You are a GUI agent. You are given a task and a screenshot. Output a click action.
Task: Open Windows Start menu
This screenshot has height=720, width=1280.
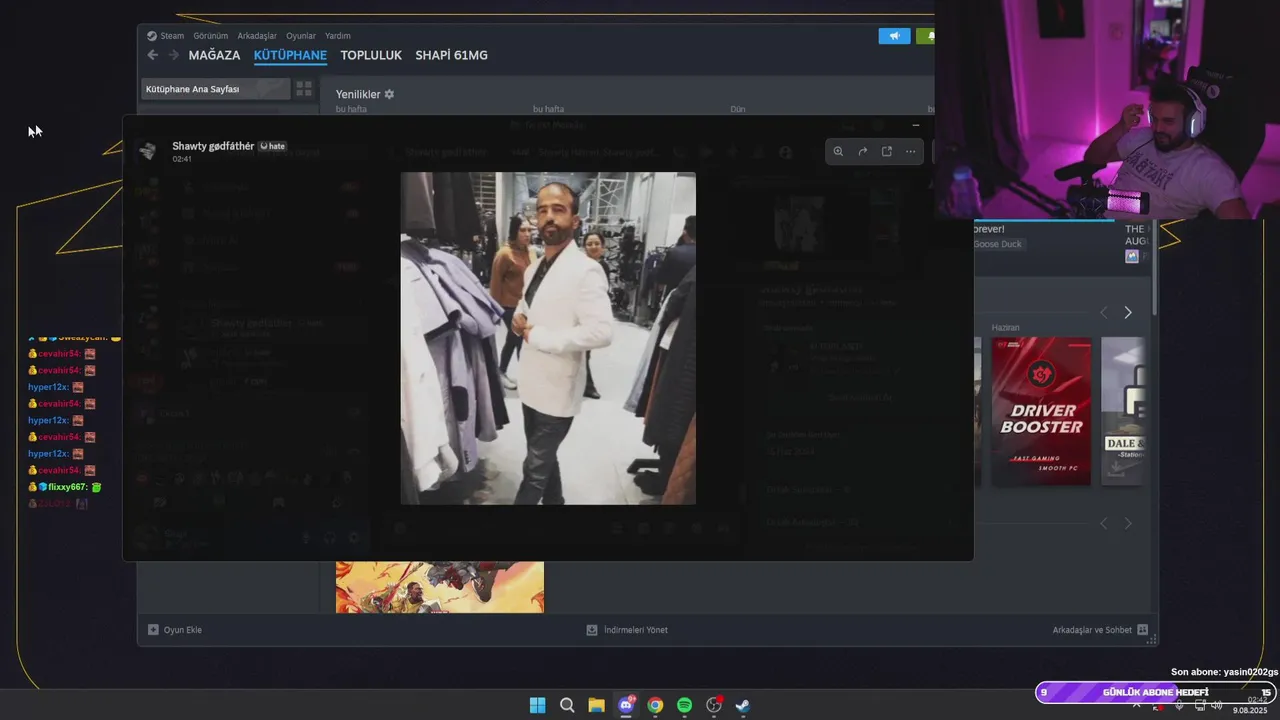coord(537,705)
